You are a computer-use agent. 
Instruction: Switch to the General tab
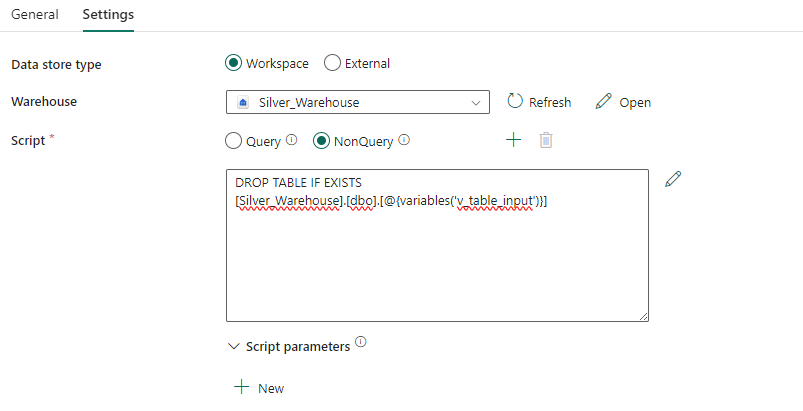point(34,15)
